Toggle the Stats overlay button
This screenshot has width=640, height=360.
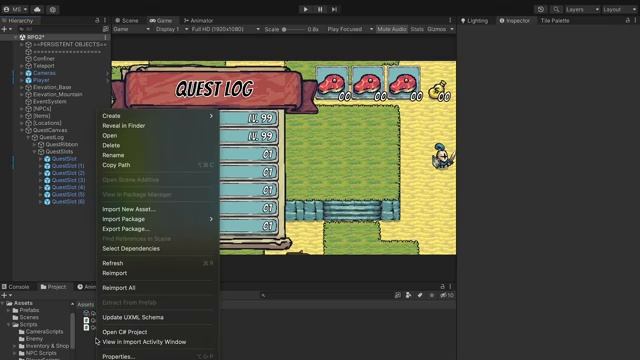[x=417, y=29]
